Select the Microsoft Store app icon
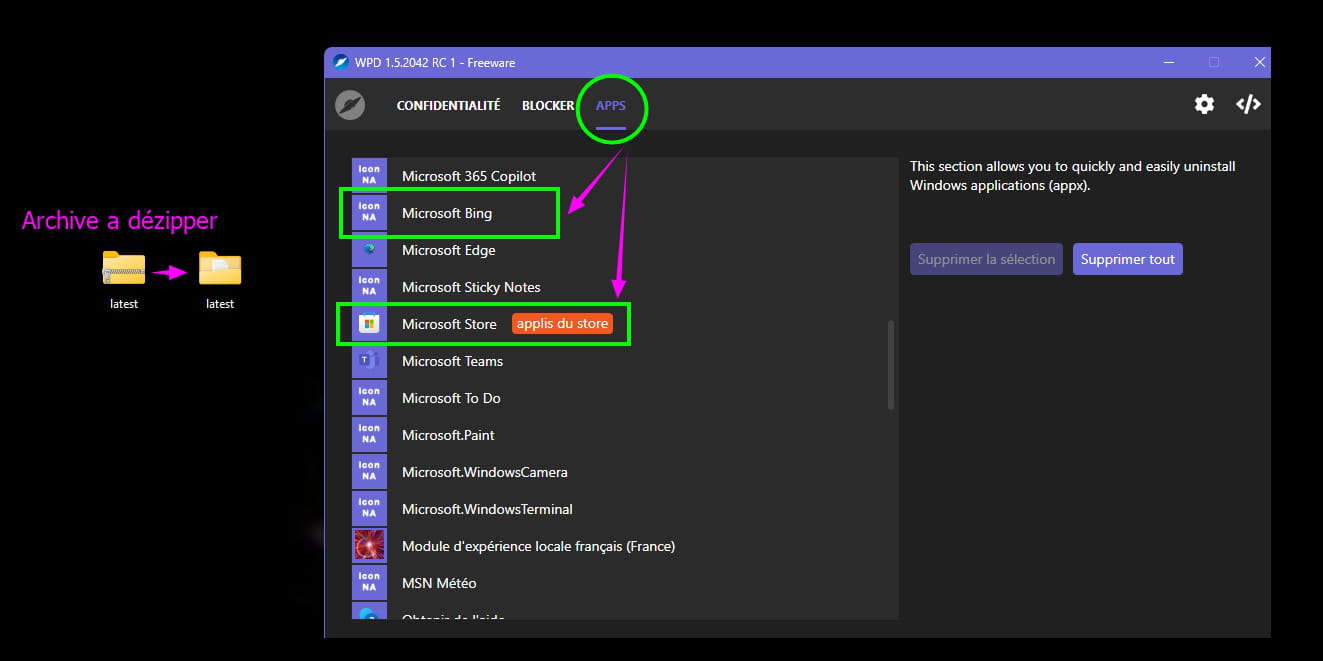The width and height of the screenshot is (1323, 661). 369,324
